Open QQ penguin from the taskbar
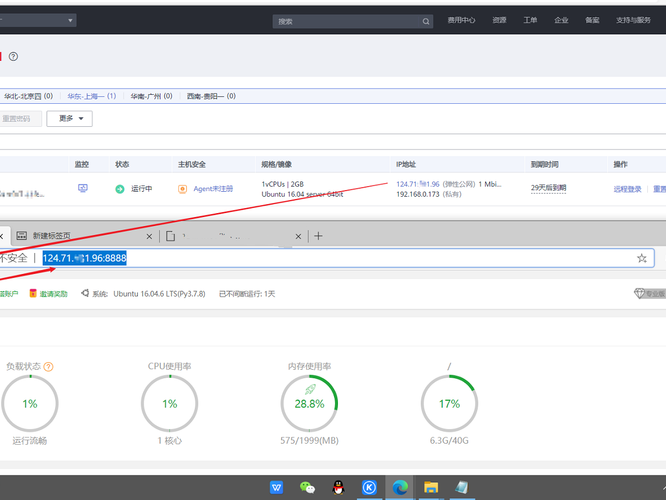Viewport: 666px width, 500px height. coord(338,487)
